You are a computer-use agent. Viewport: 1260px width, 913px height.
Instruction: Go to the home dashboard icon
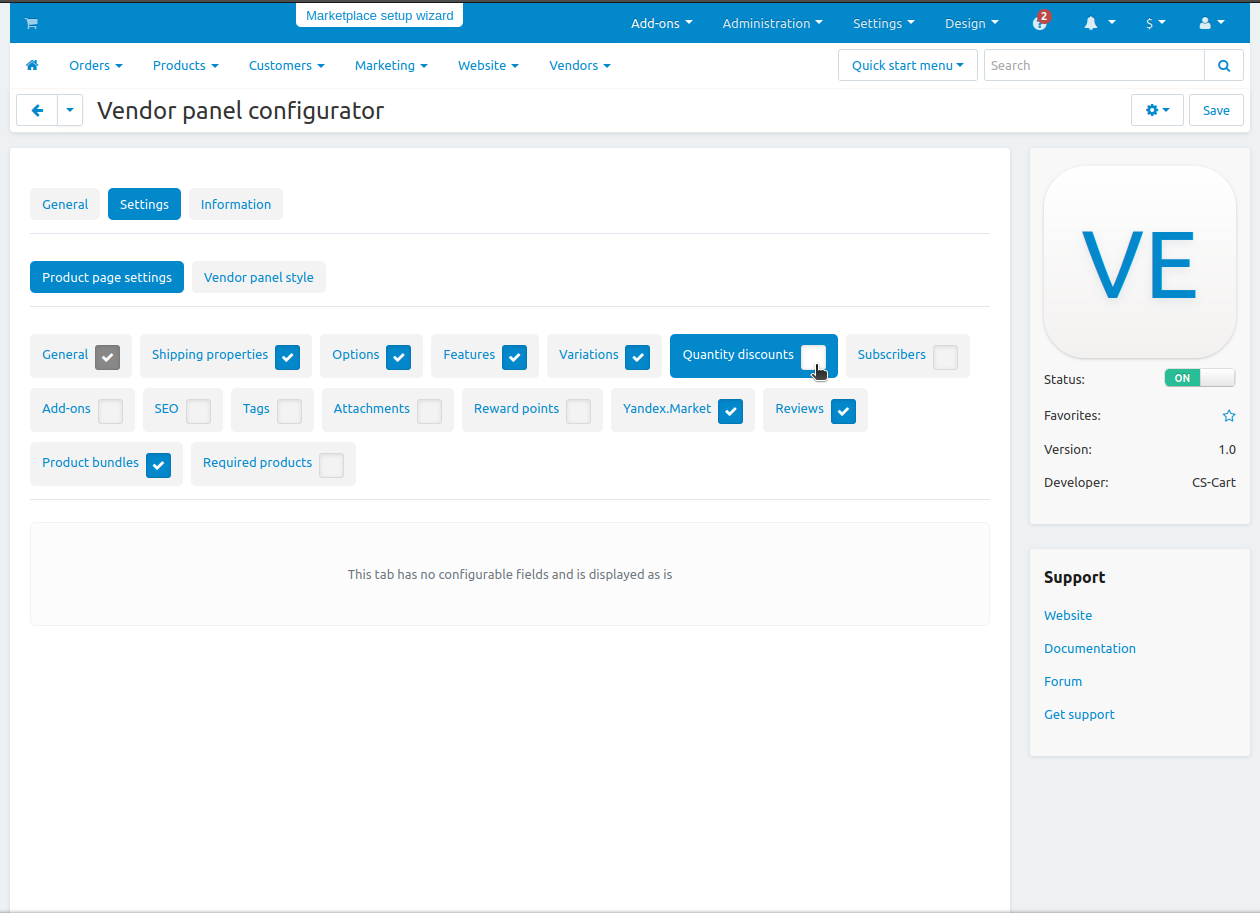point(32,65)
